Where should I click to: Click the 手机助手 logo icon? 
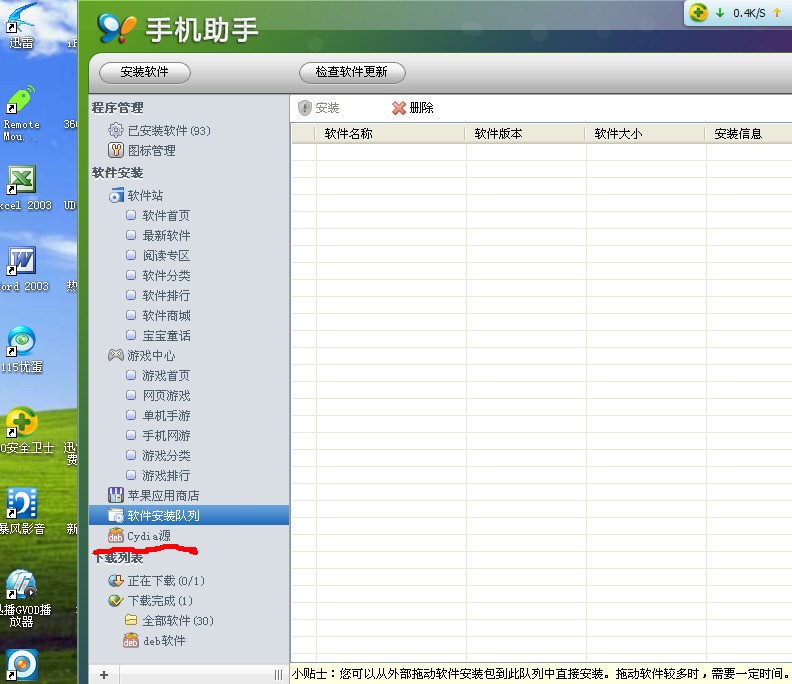click(117, 28)
